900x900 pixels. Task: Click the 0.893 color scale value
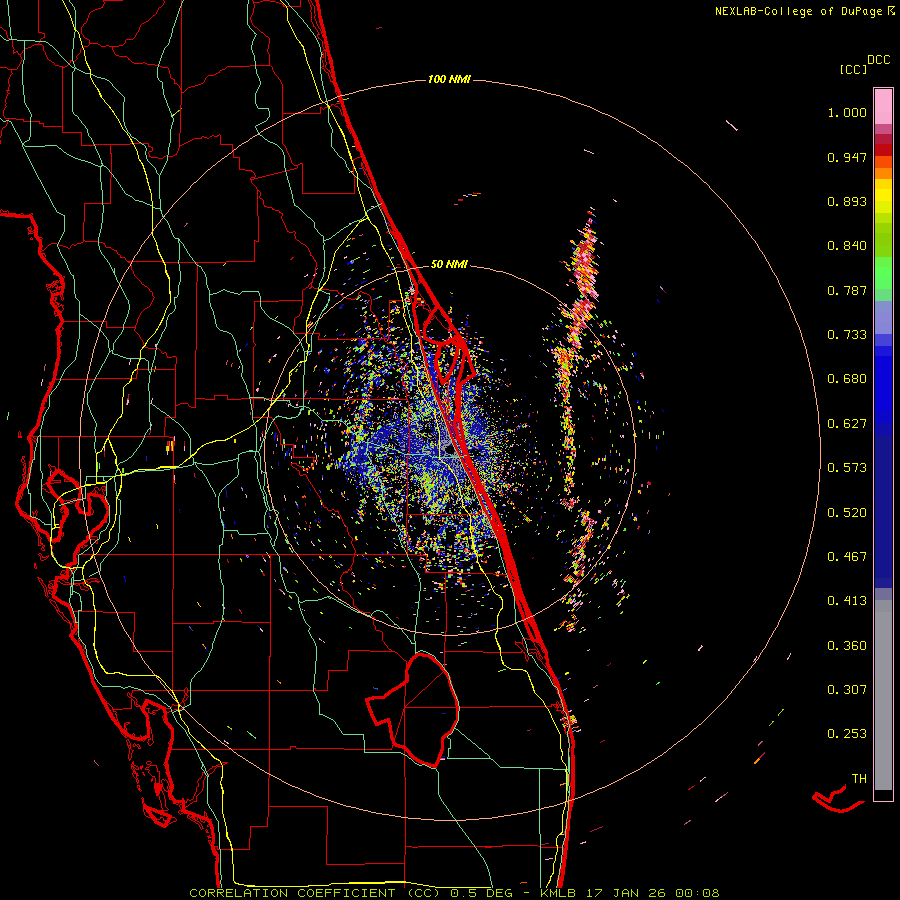pos(847,201)
